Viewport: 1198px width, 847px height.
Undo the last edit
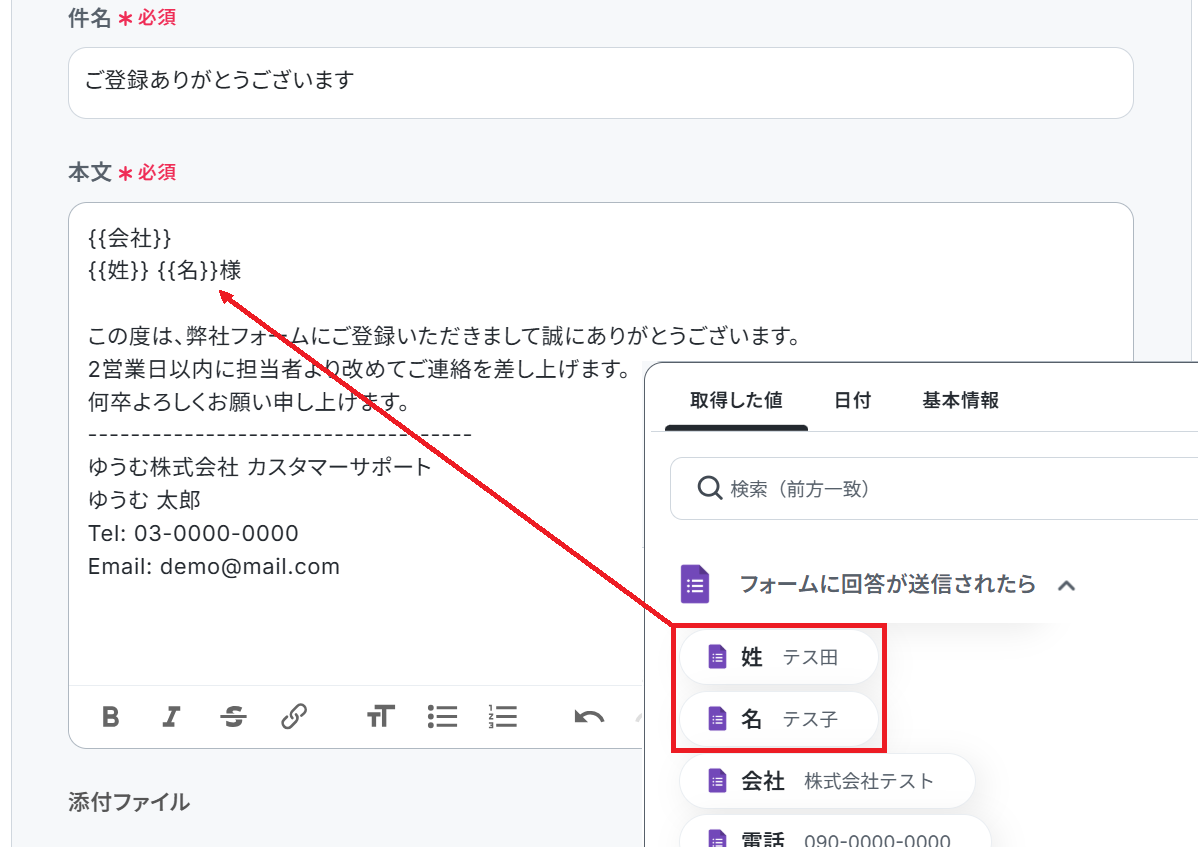[x=589, y=716]
